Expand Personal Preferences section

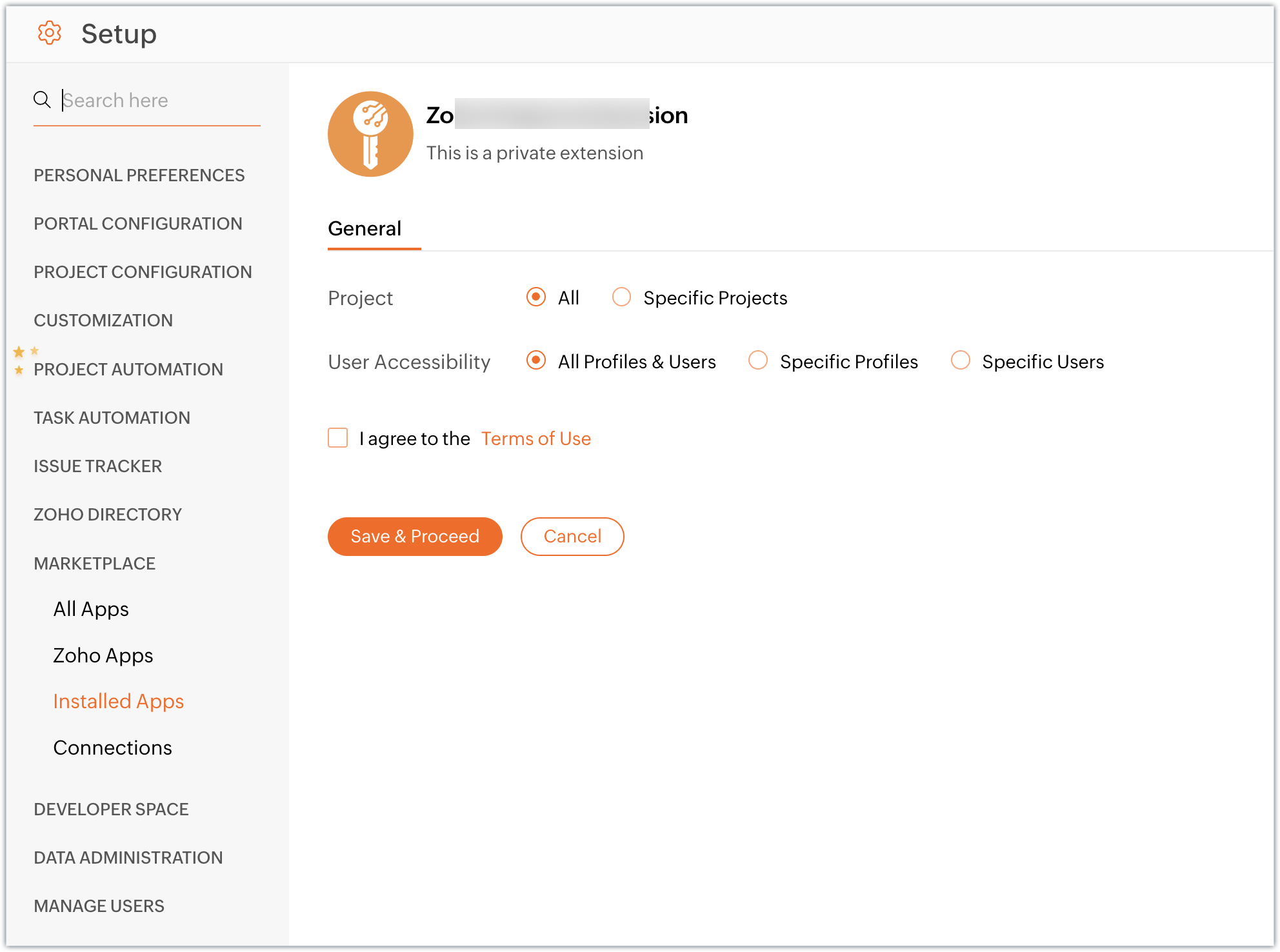tap(139, 175)
